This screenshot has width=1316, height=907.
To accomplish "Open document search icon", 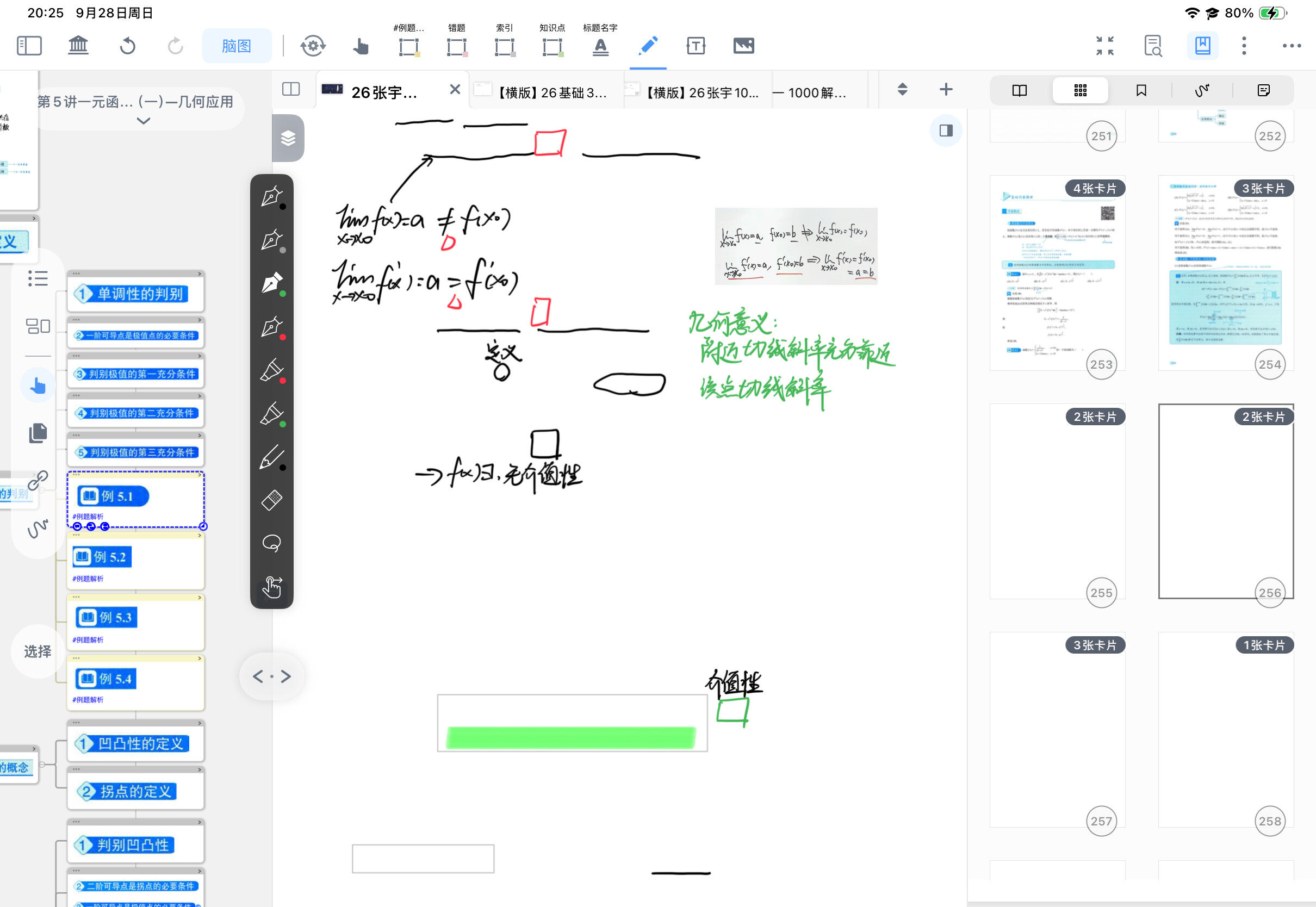I will pos(1153,46).
